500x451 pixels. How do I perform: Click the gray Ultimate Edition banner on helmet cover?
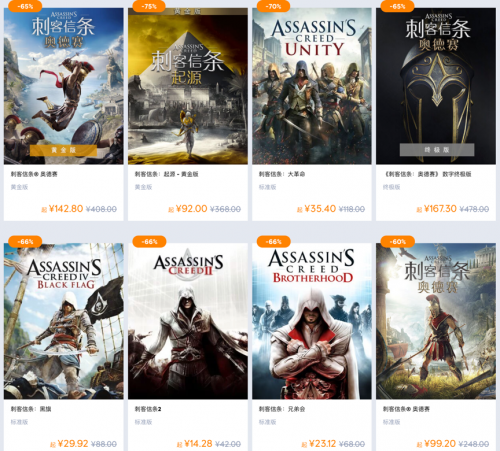tap(437, 150)
